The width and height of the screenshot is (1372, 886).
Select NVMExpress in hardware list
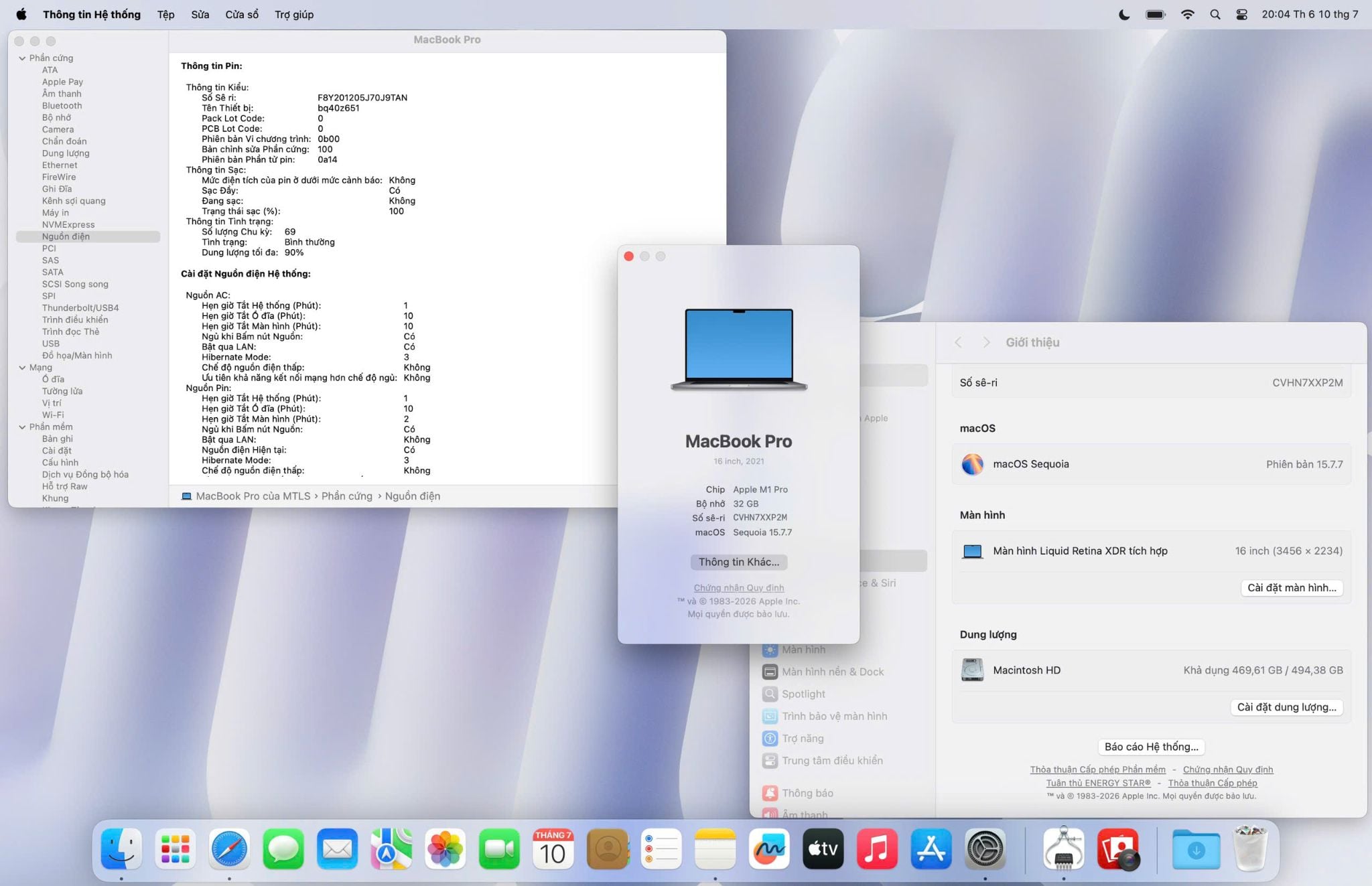[68, 225]
